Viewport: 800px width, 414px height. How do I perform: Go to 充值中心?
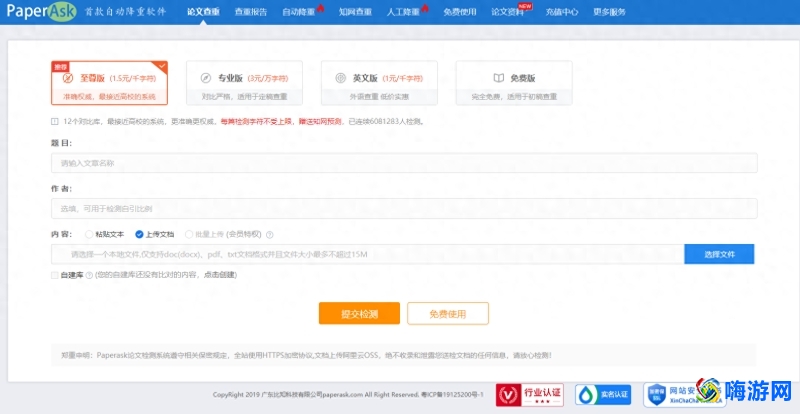[562, 12]
